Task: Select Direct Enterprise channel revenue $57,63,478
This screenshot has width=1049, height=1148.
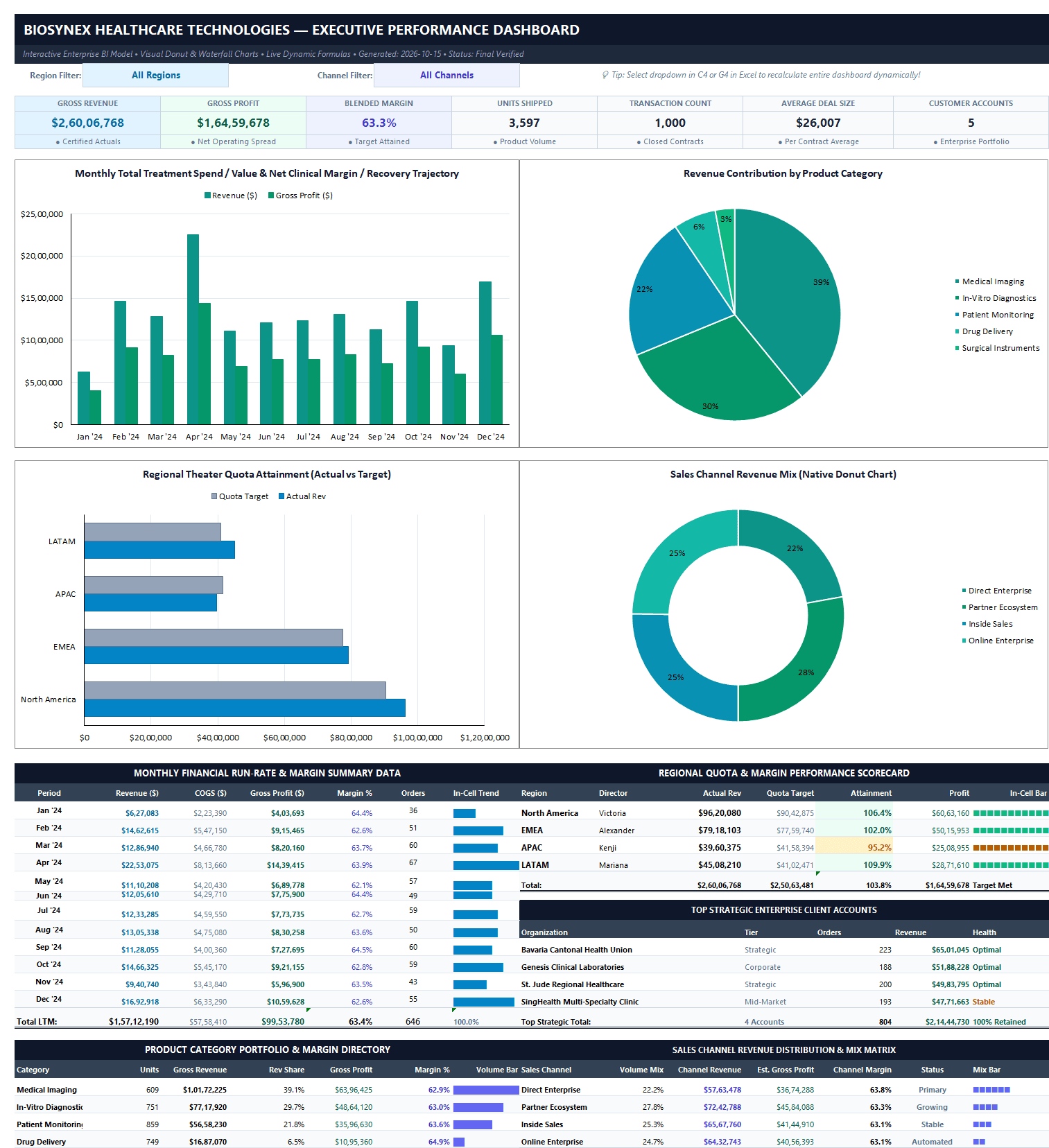Action: pos(722,1090)
